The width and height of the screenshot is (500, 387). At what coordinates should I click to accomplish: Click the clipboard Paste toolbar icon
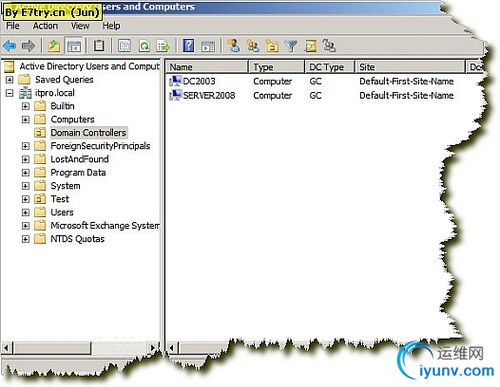pos(99,46)
